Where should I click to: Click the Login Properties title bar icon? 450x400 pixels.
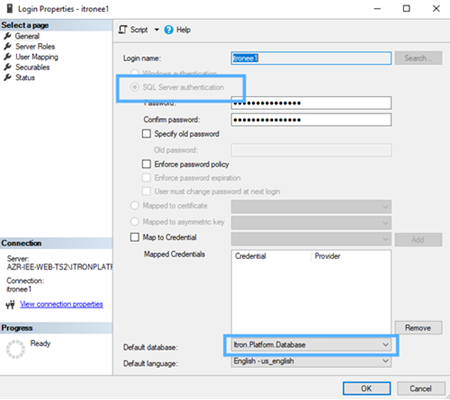coord(10,9)
